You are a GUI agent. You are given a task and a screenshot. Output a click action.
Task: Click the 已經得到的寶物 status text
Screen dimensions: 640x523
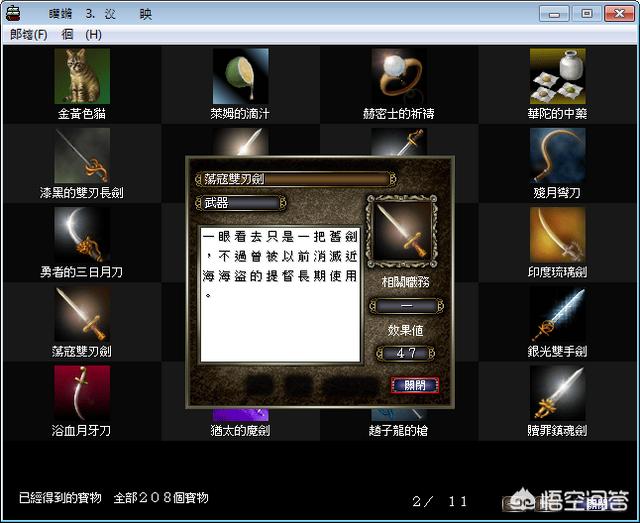(60, 498)
